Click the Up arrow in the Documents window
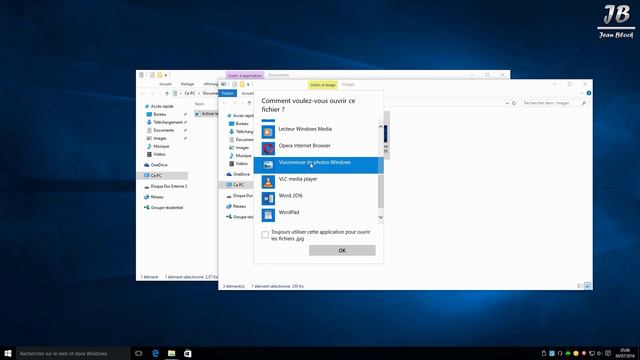This screenshot has height=360, width=640. (167, 93)
